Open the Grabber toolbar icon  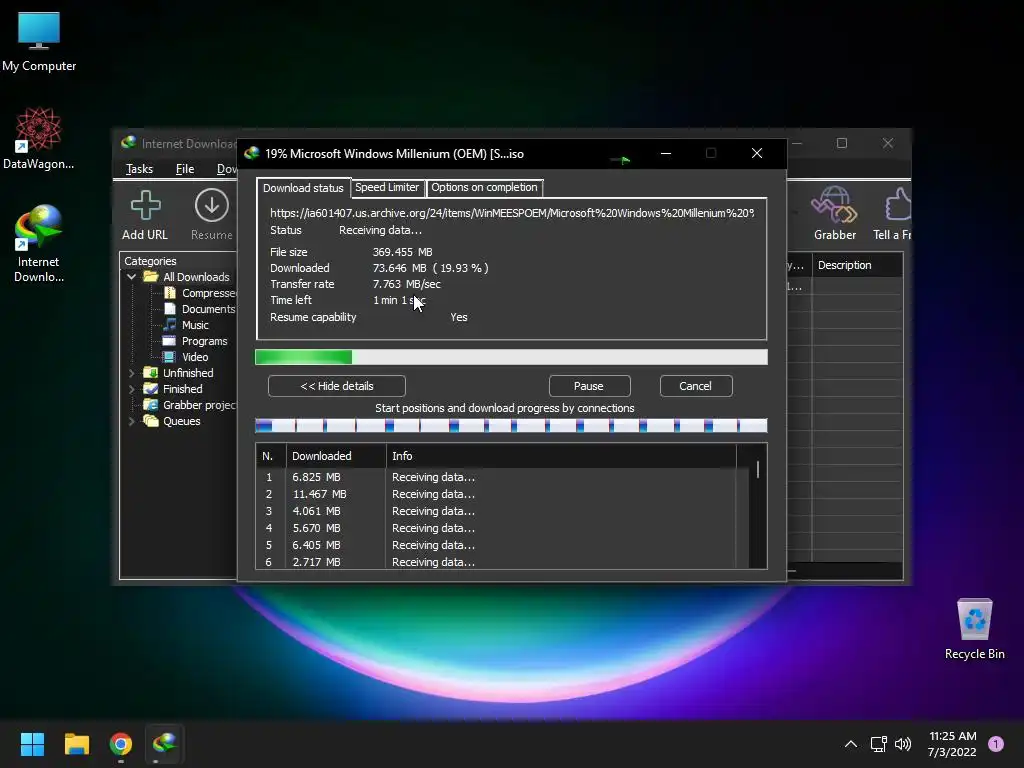point(834,205)
